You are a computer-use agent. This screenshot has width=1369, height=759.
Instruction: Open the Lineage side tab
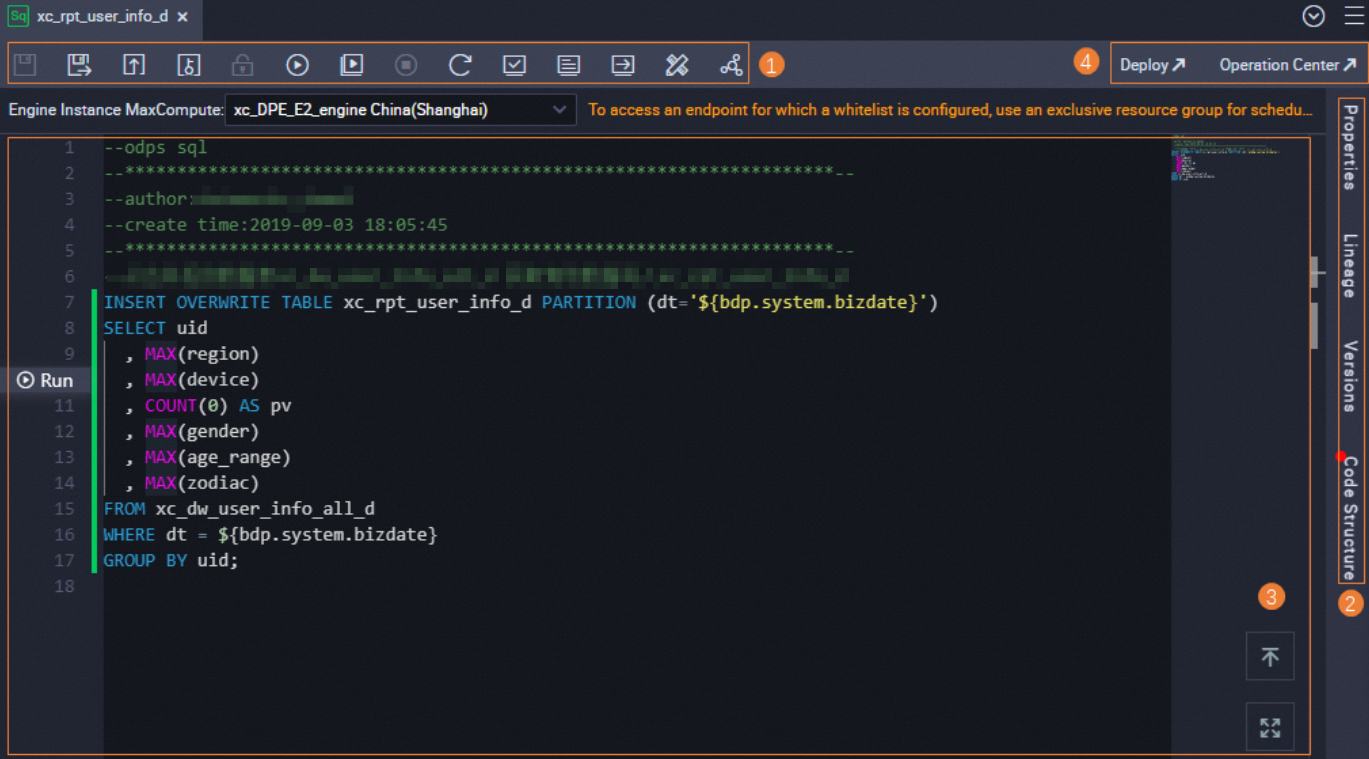pos(1350,265)
